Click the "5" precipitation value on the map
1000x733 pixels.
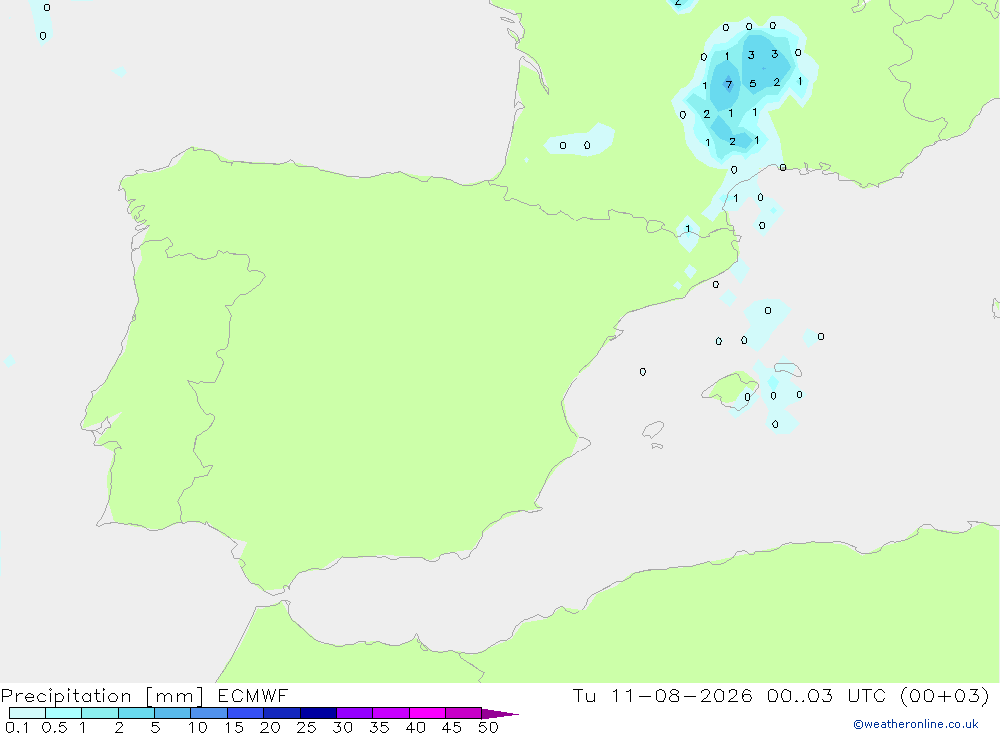pos(753,84)
